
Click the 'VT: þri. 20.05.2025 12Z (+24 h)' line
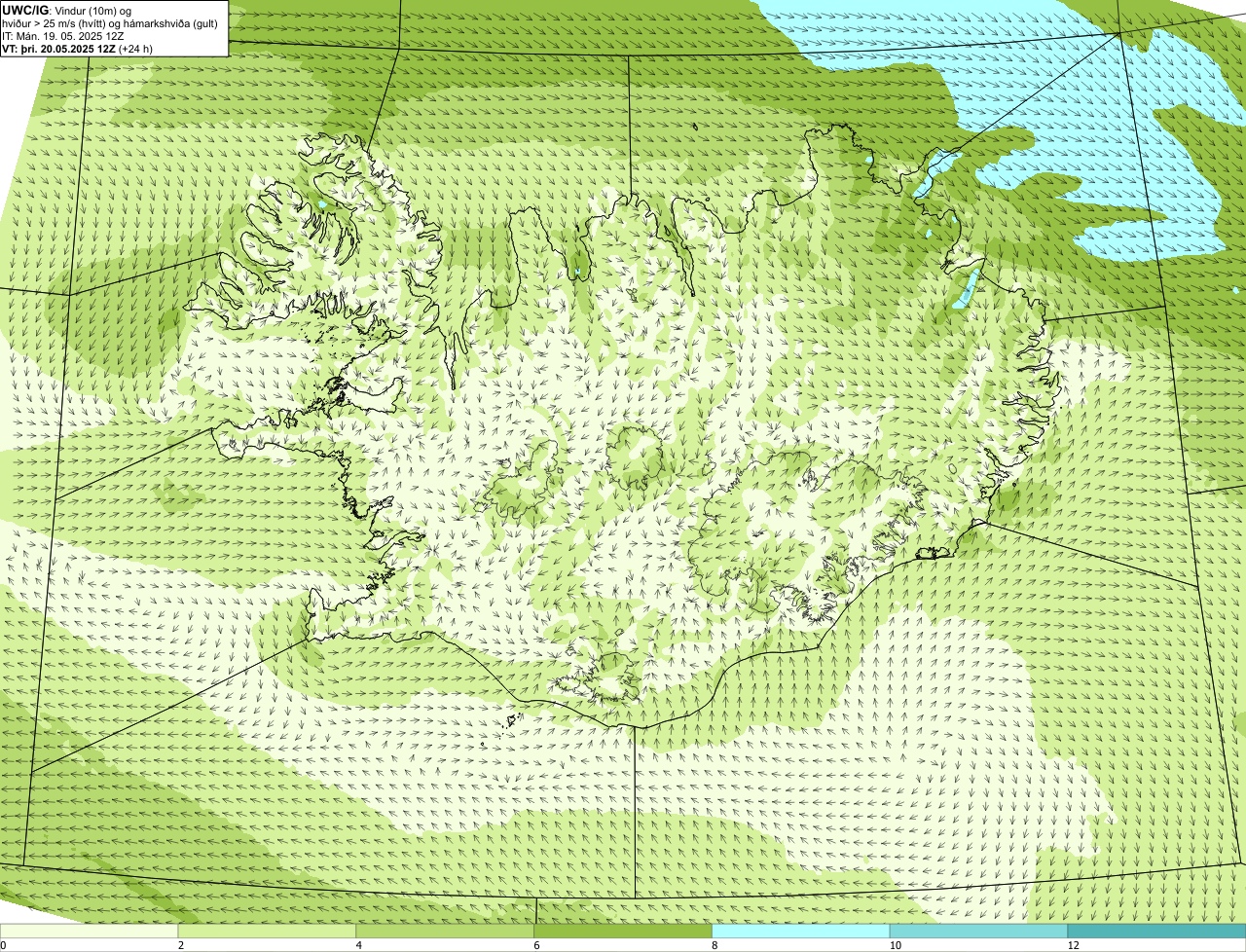(77, 49)
